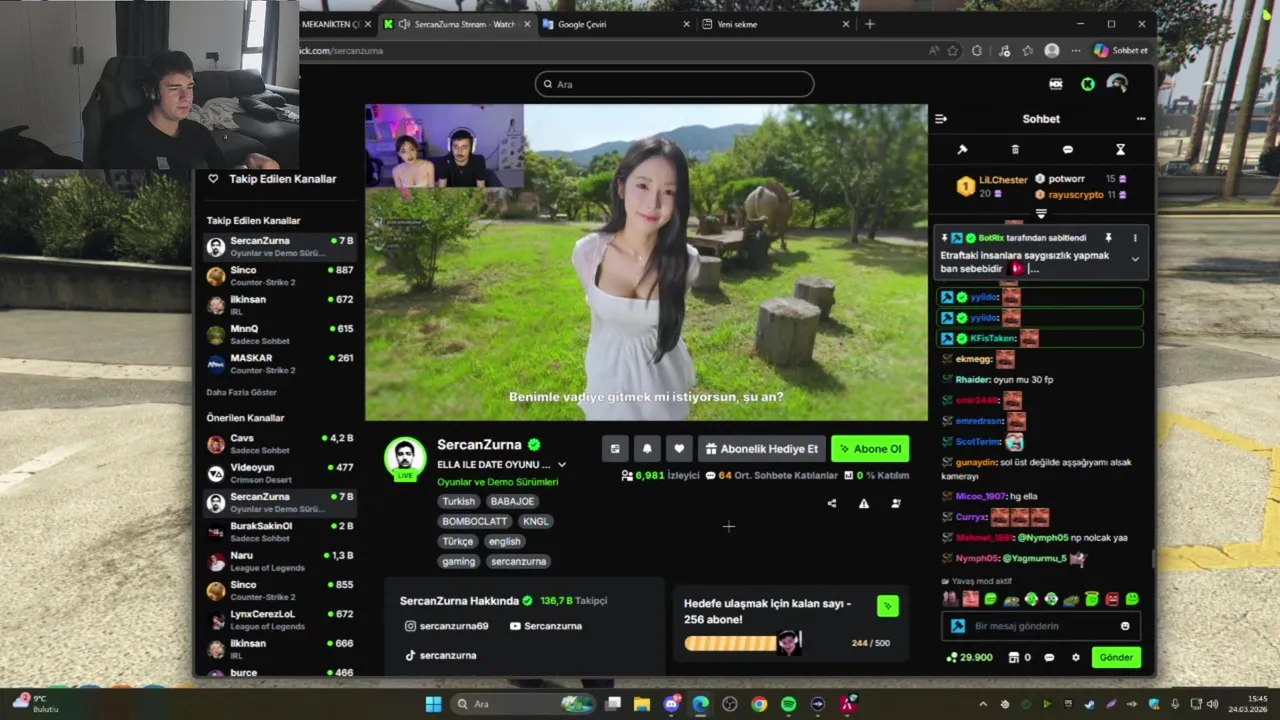Open the chat settings gear icon
Screen dimensions: 1280x720
[x=1075, y=657]
